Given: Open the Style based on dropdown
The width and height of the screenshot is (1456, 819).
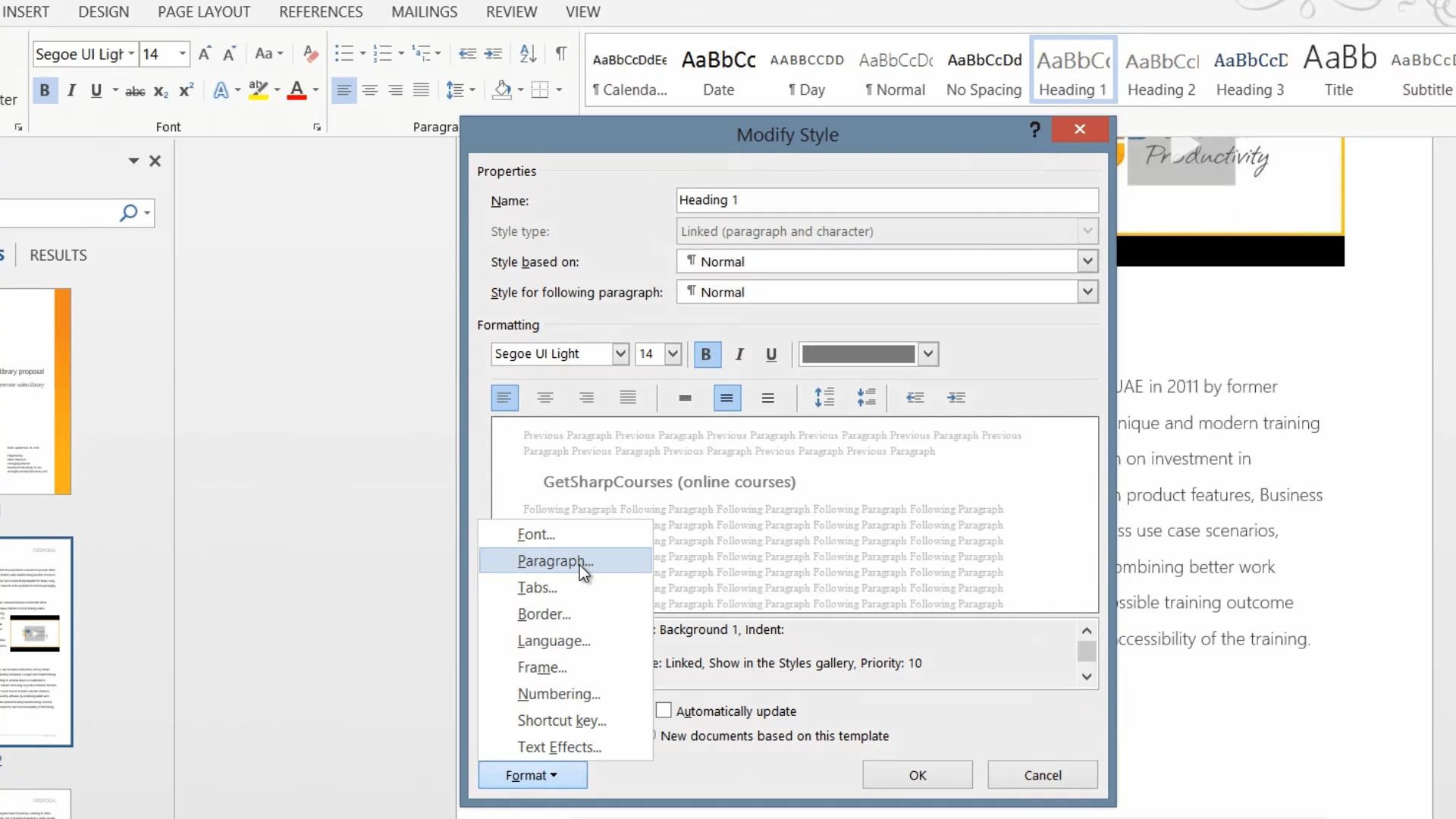Looking at the screenshot, I should tap(1087, 262).
